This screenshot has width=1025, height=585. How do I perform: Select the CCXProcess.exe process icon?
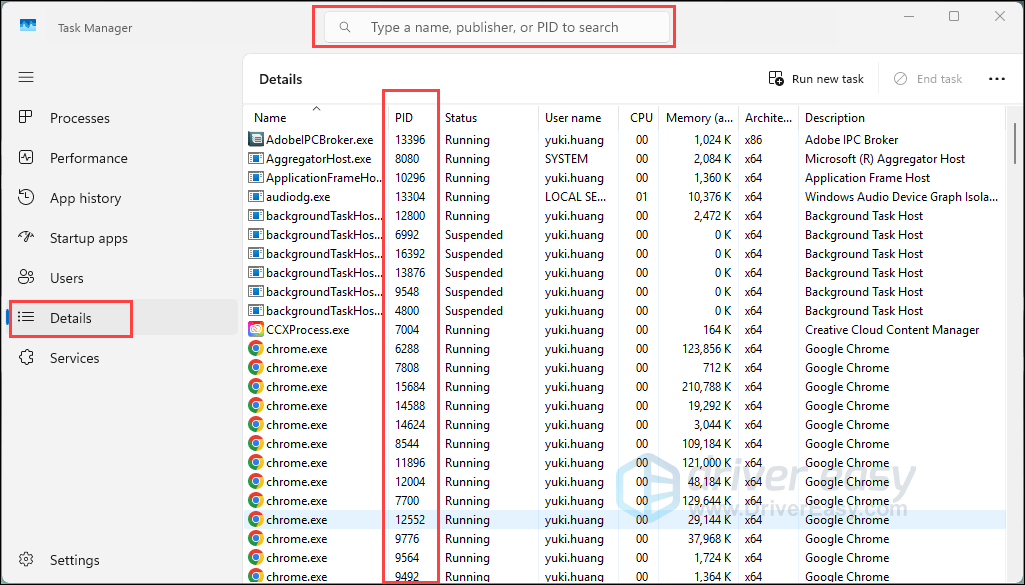coord(256,330)
